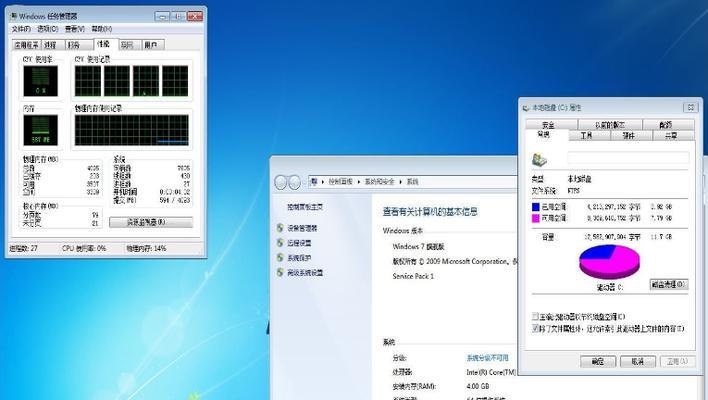708x400 pixels.
Task: Click the back arrow in System window
Action: [280, 182]
